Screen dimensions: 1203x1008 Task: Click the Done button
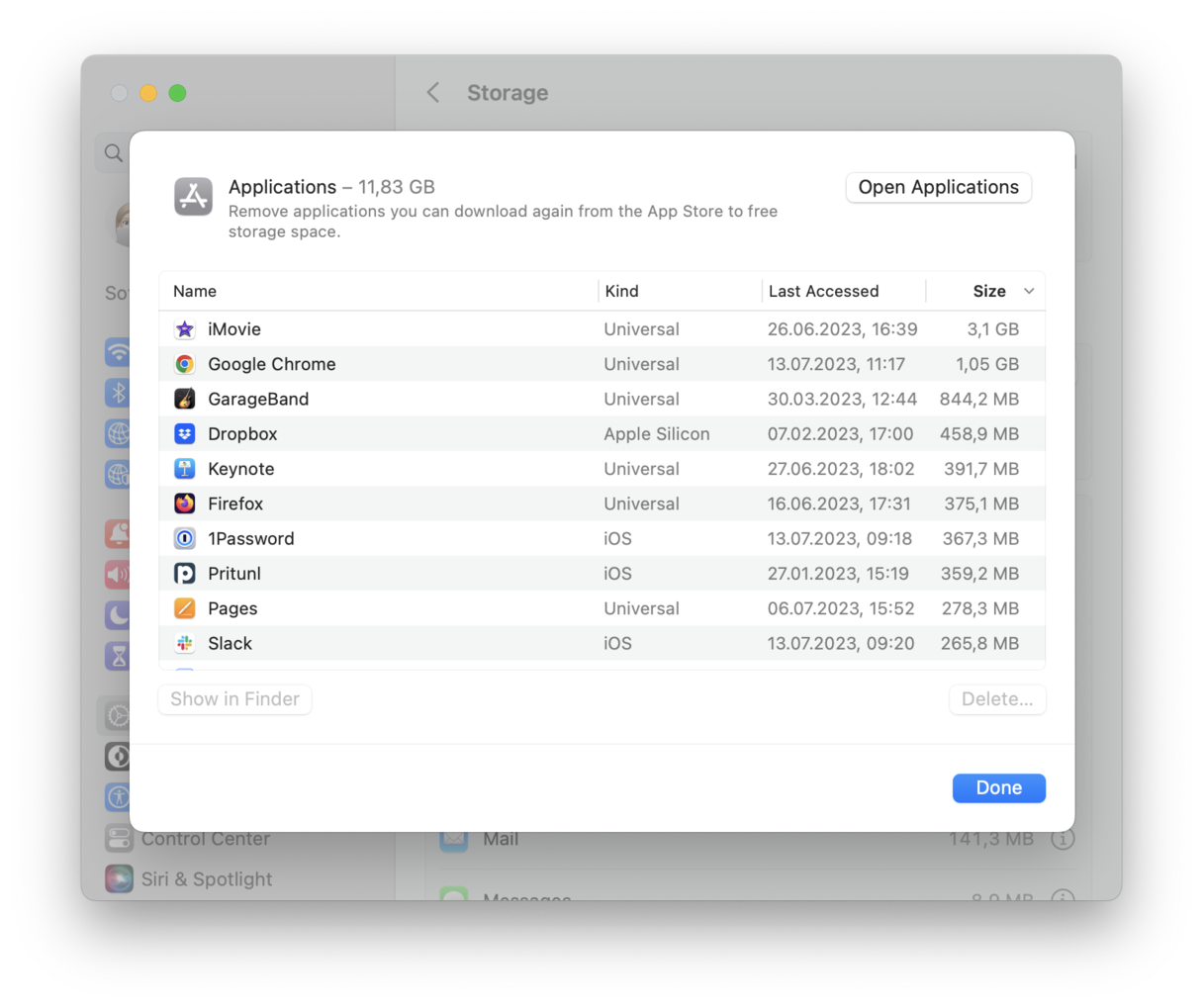click(x=998, y=787)
